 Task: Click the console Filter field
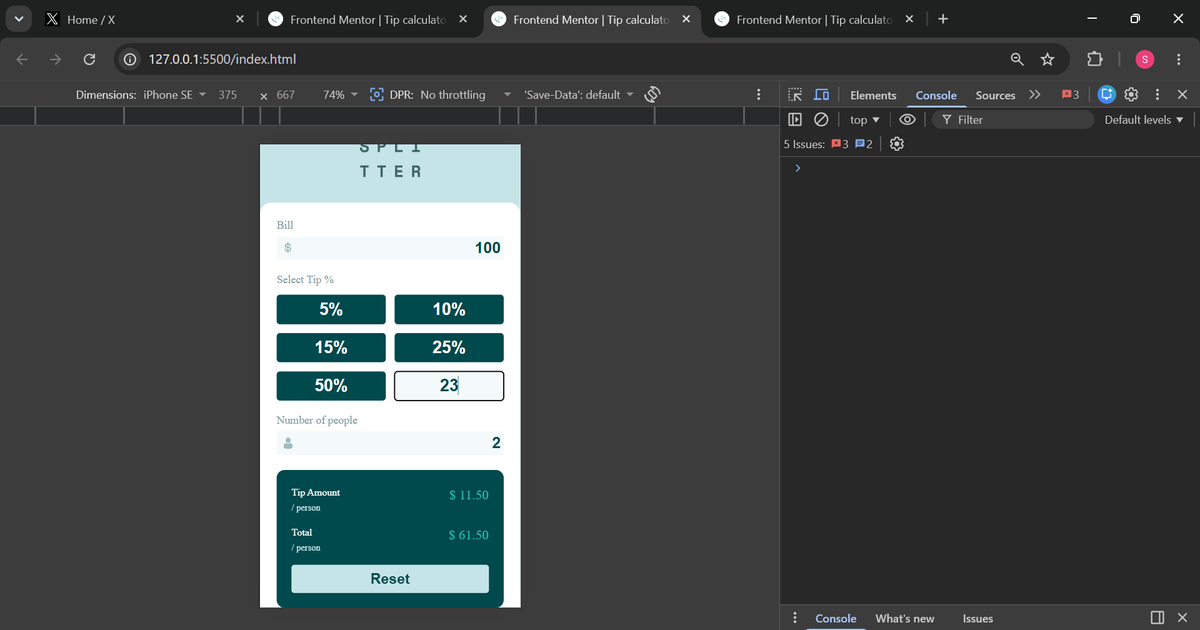pos(1013,119)
